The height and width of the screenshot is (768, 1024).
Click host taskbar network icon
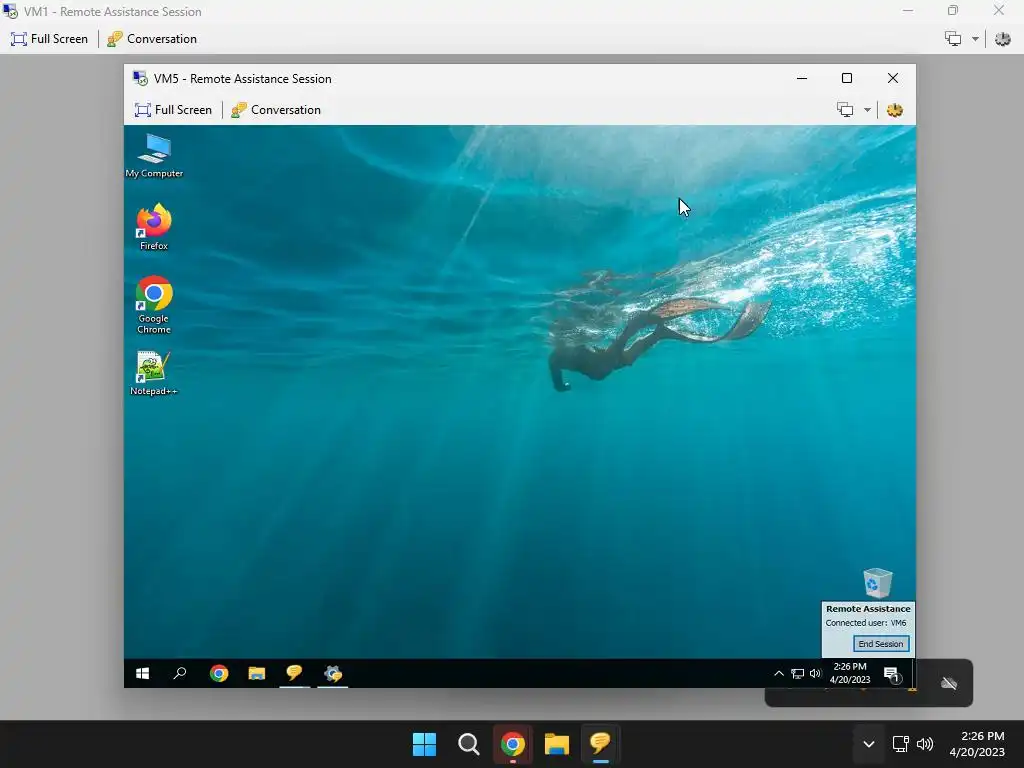[901, 744]
